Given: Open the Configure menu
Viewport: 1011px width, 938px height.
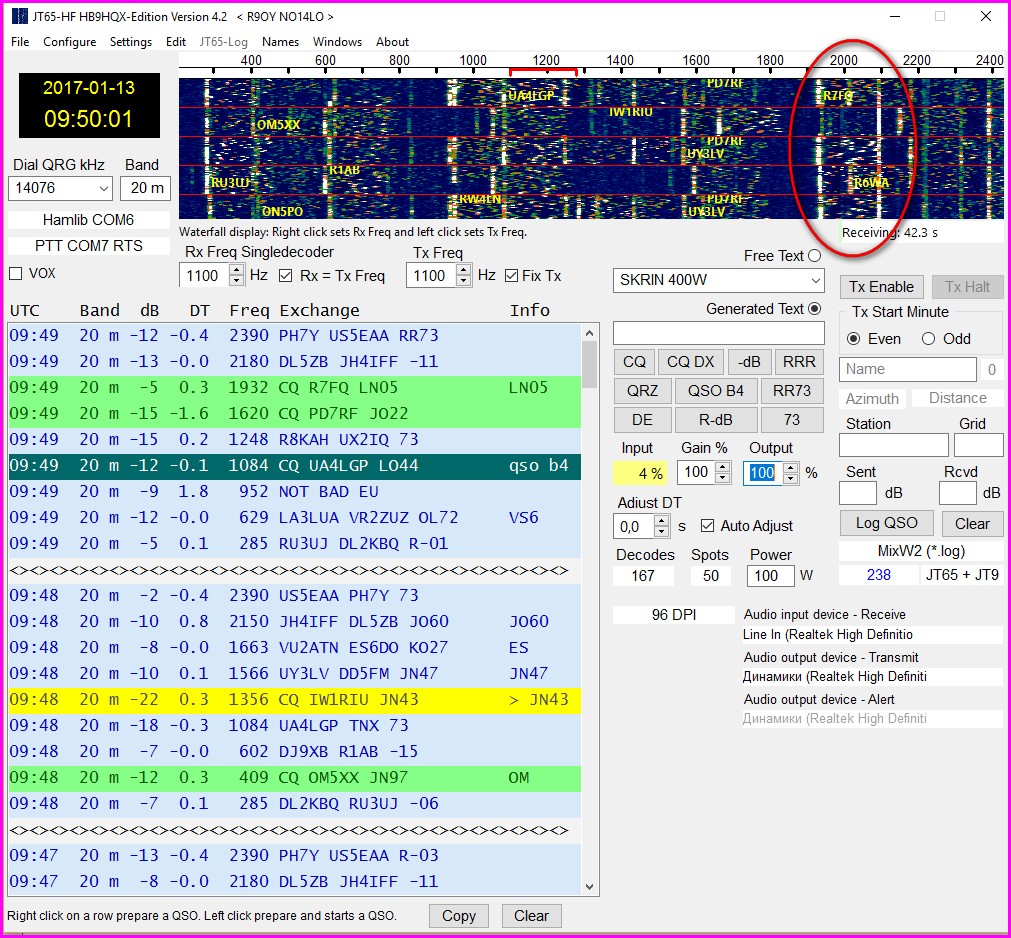Looking at the screenshot, I should click(69, 42).
